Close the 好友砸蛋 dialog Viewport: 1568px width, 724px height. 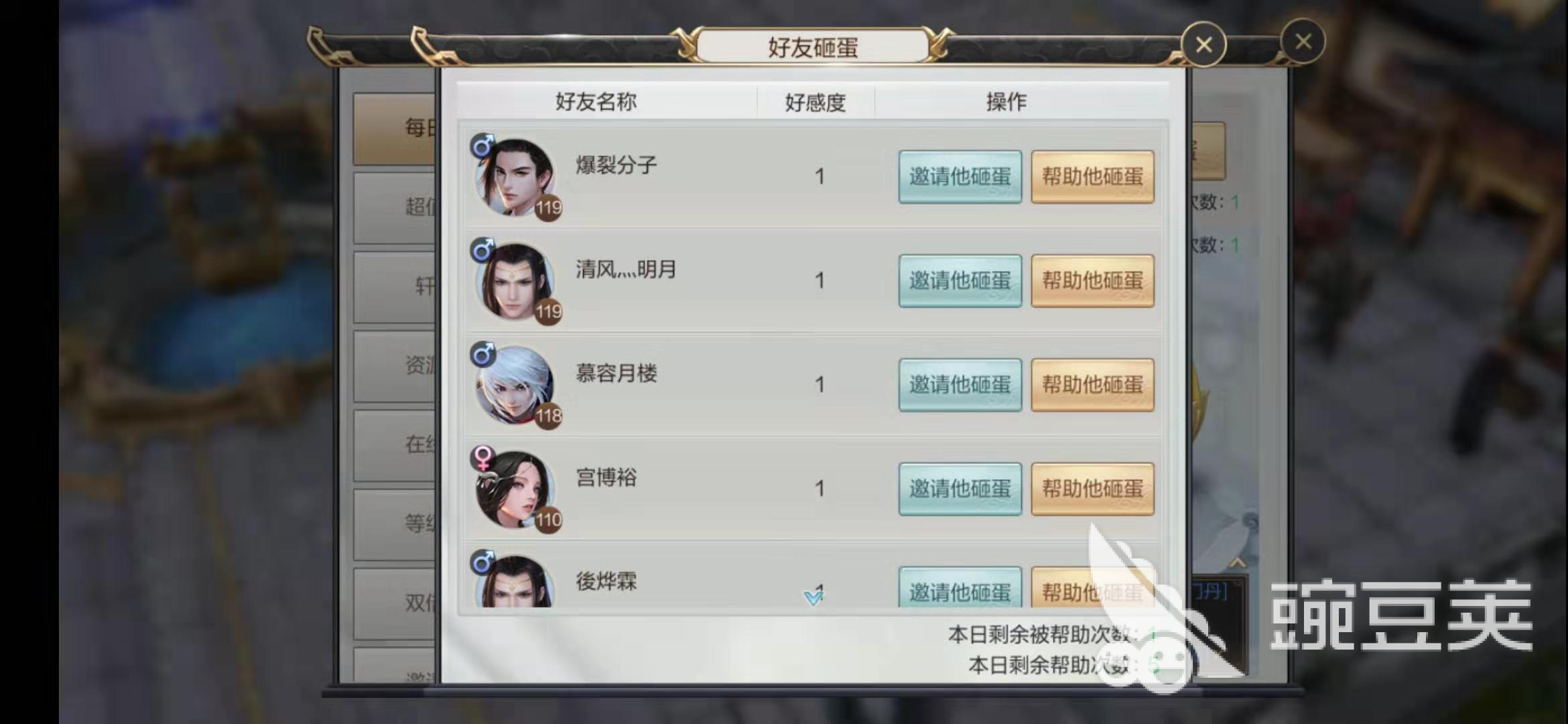click(1203, 45)
